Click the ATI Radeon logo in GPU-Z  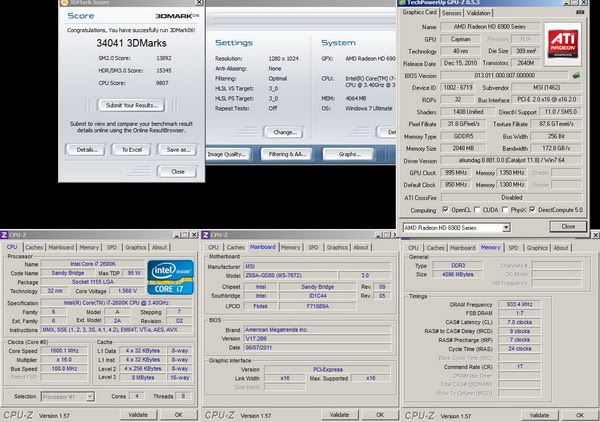coord(562,44)
